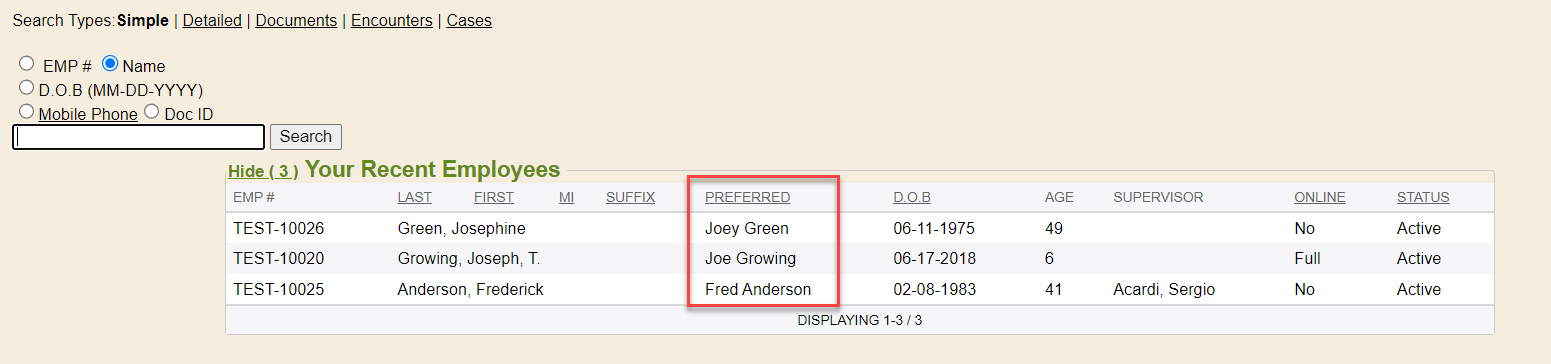Switch to Detailed search type

pyautogui.click(x=212, y=20)
